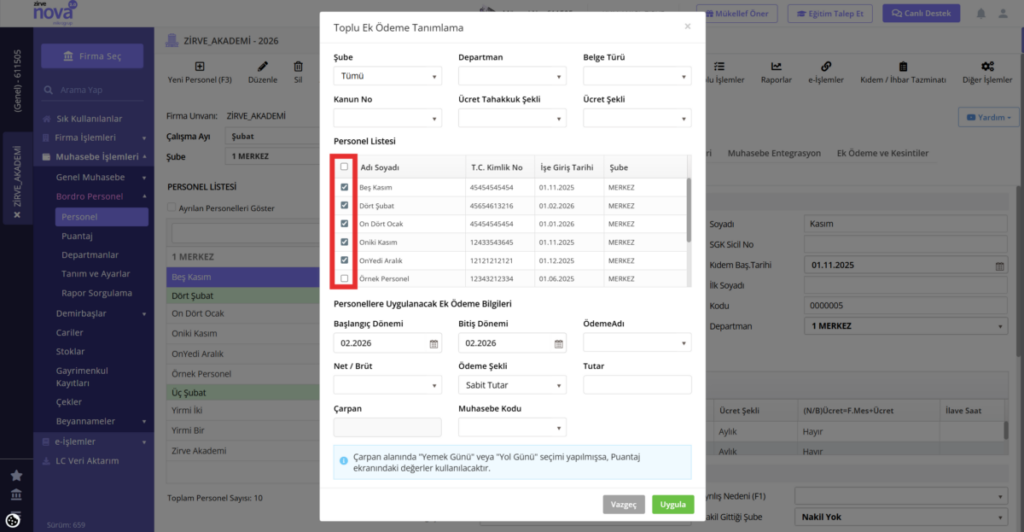Switch to Muhasebe Entegrasyon tab
The image size is (1024, 532).
[x=774, y=153]
